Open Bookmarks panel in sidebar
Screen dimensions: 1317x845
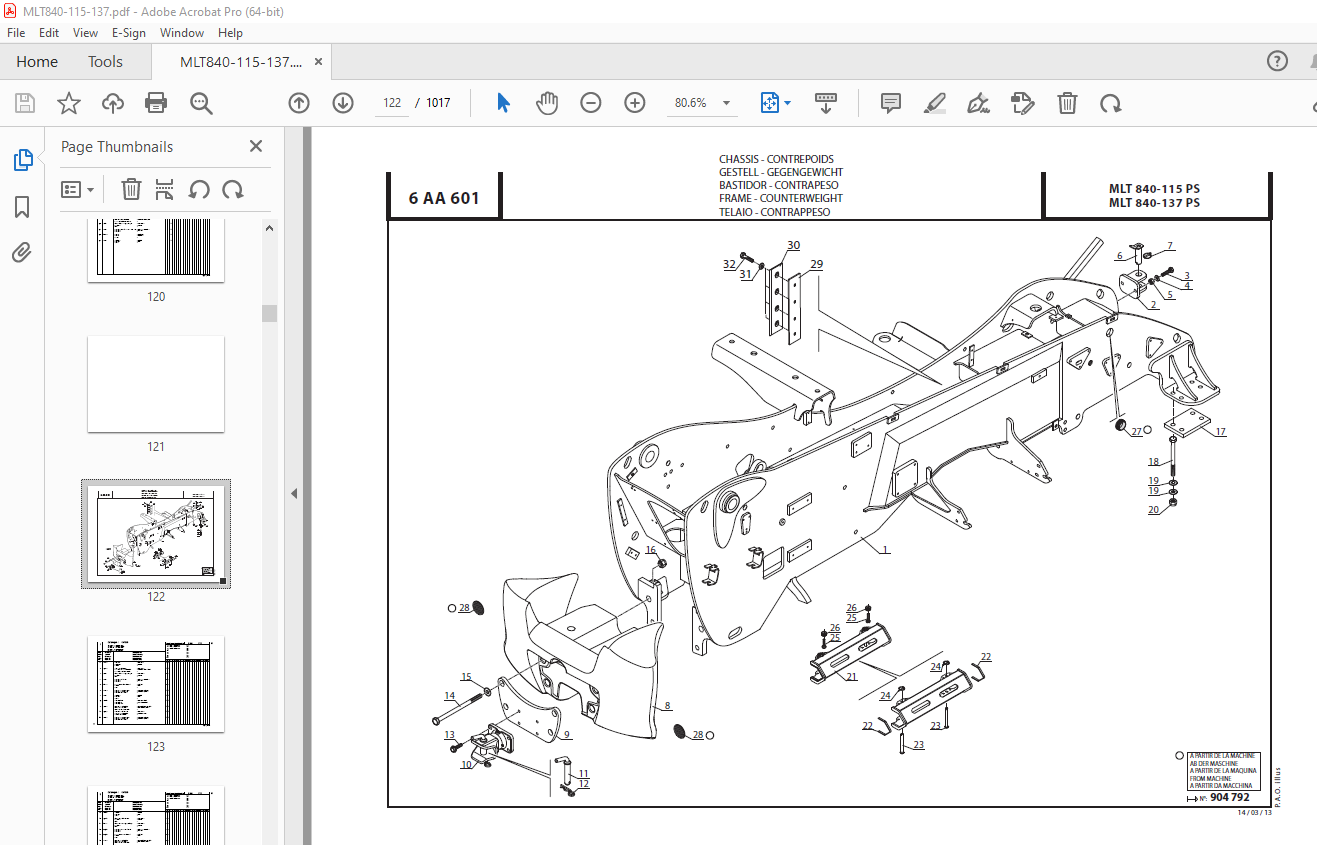pyautogui.click(x=22, y=207)
